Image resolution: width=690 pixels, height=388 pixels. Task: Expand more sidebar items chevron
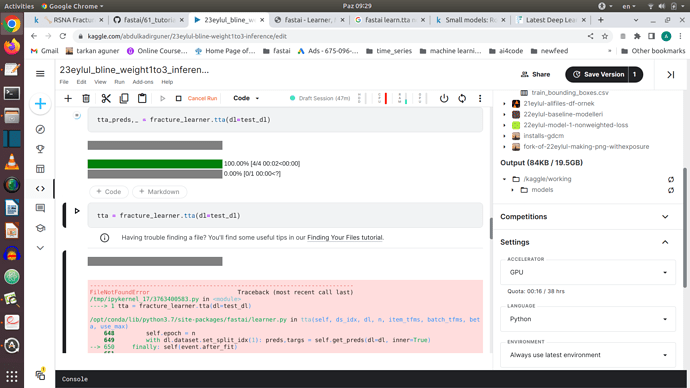point(40,248)
